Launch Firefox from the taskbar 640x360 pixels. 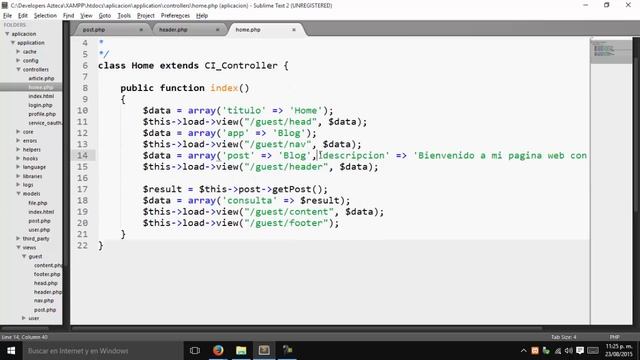[218, 351]
